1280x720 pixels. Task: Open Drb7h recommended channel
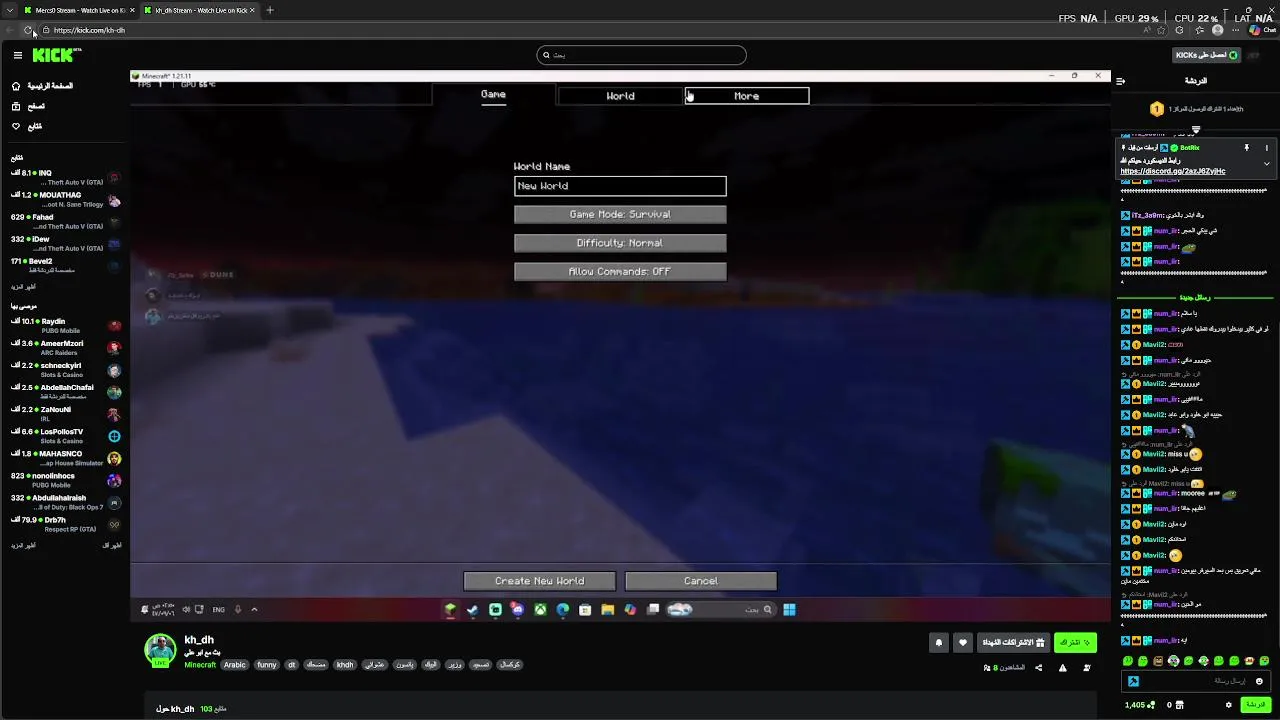click(65, 524)
